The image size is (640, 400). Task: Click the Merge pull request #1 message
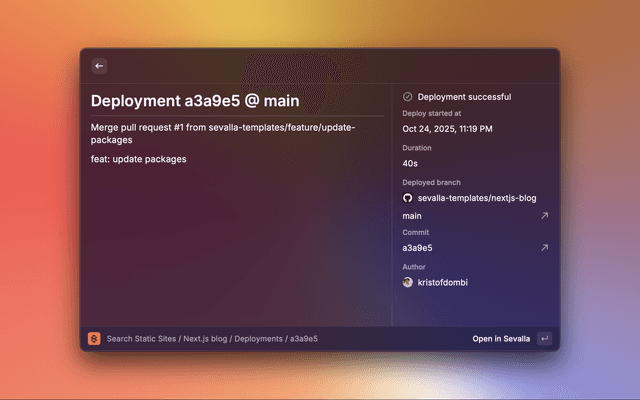pos(222,133)
